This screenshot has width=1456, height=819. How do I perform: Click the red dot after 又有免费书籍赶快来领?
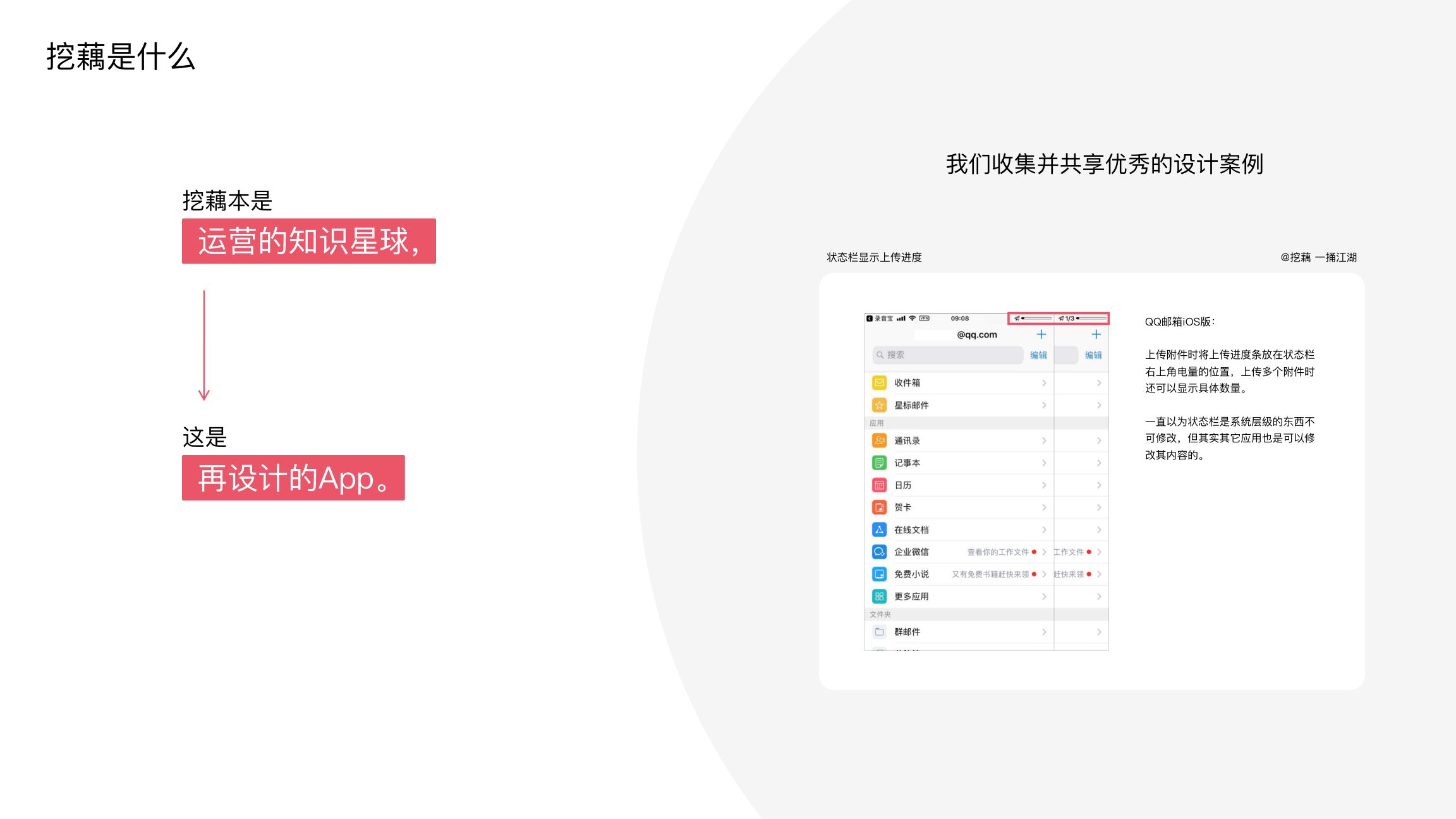tap(1034, 574)
